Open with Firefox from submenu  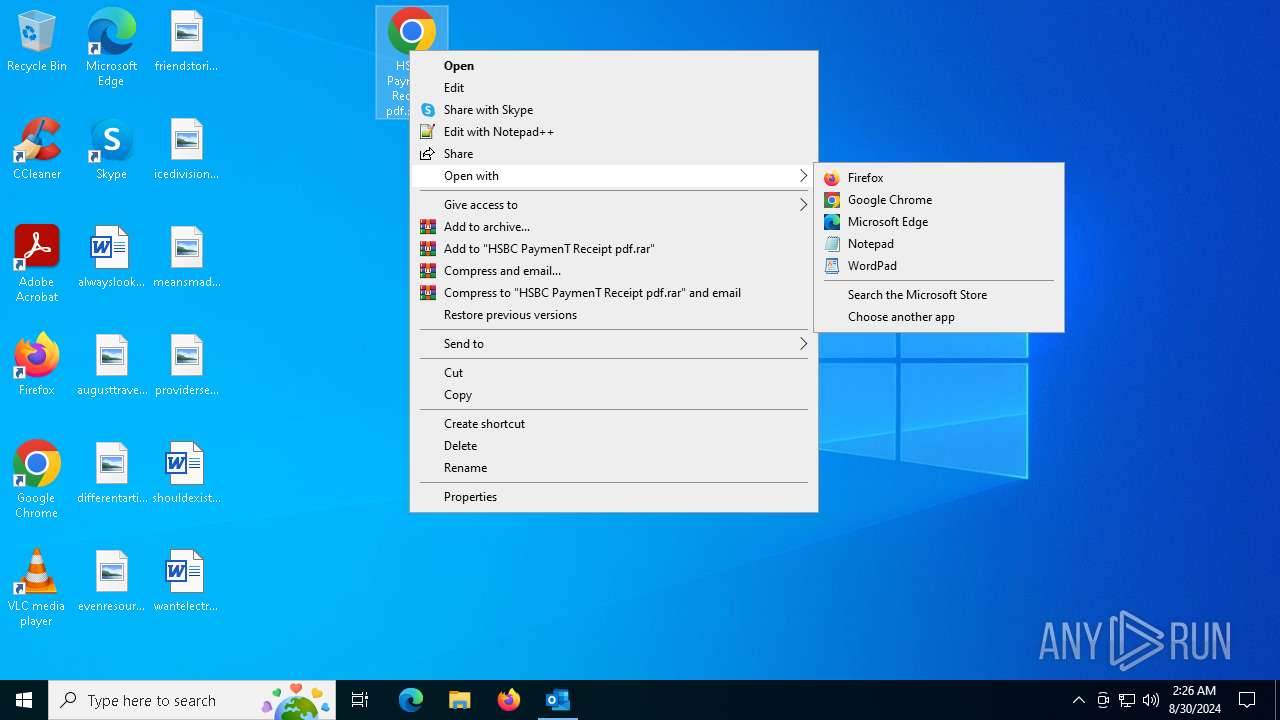(939, 178)
